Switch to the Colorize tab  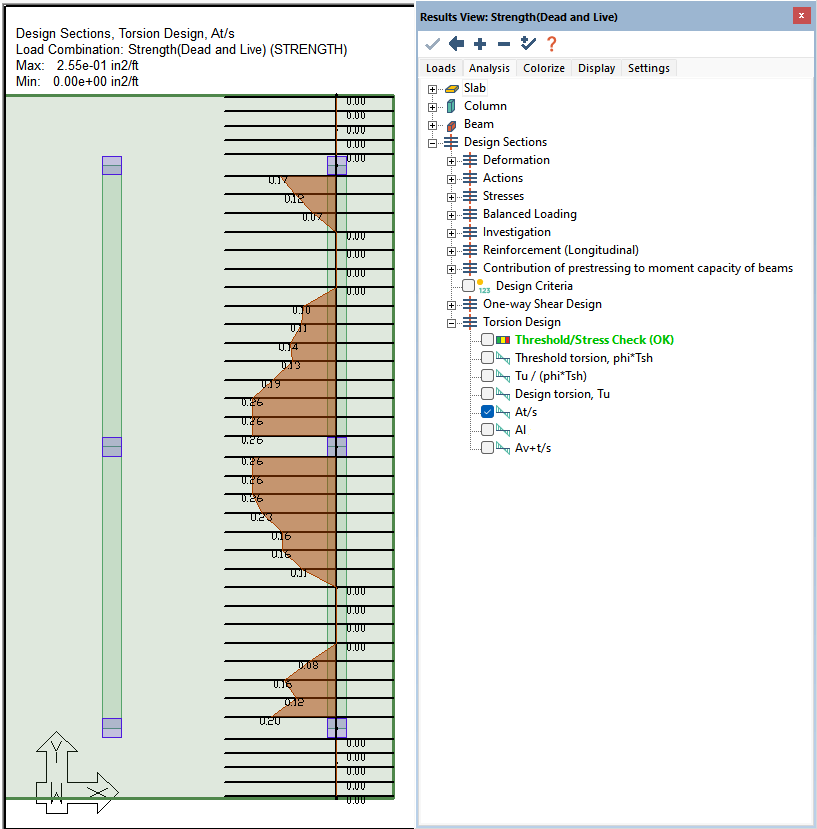click(x=544, y=68)
